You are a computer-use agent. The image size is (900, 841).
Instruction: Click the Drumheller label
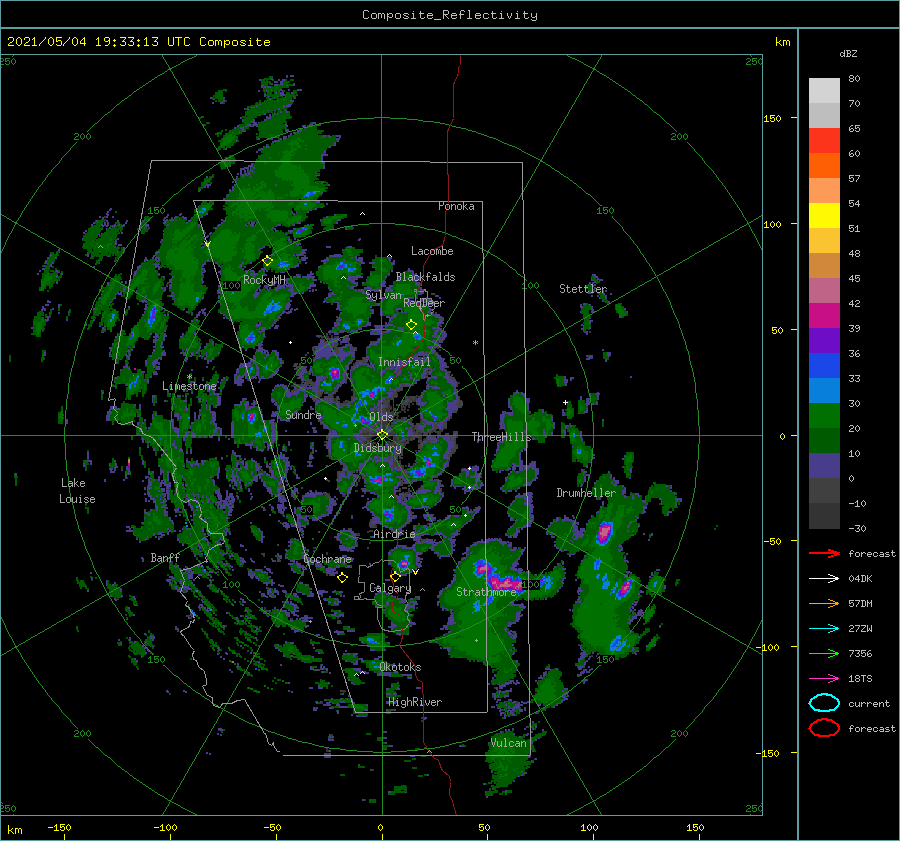tap(586, 493)
